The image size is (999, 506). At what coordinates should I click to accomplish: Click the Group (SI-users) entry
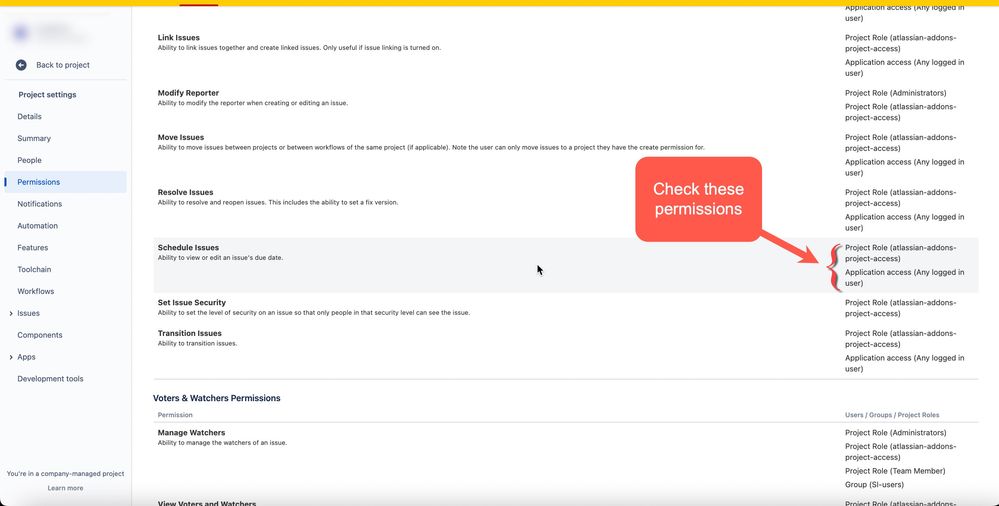tap(874, 485)
